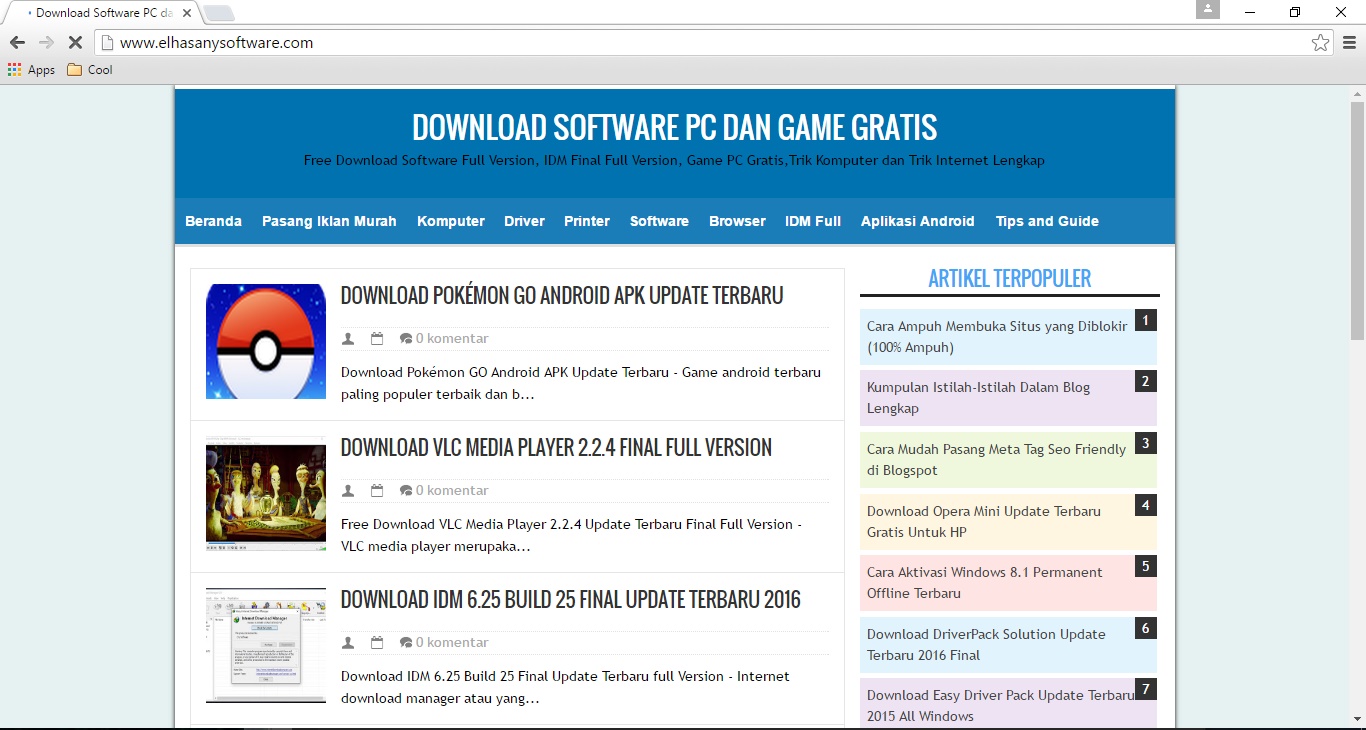Viewport: 1366px width, 730px height.
Task: Open the Komputer menu item
Action: click(x=450, y=221)
